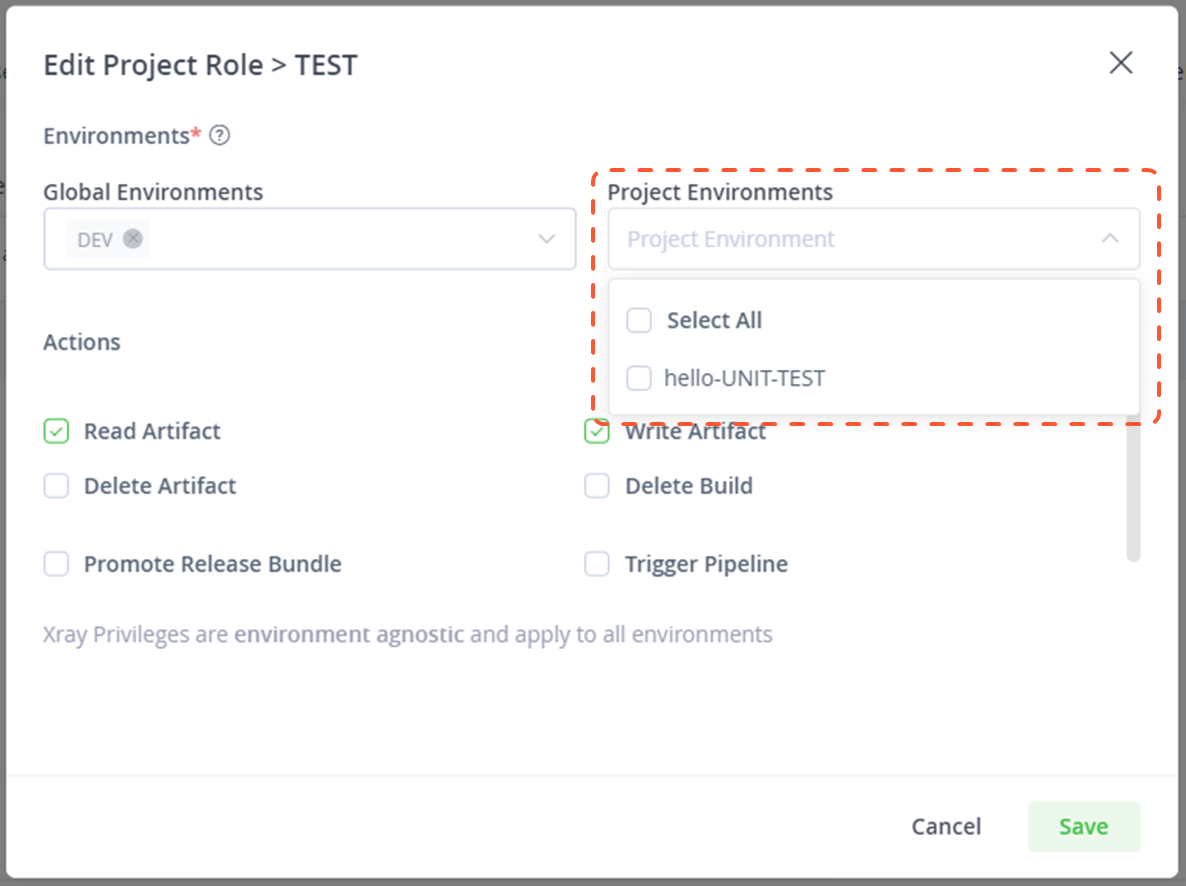Screen dimensions: 1186x886
Task: Click the Project Environment input field
Action: tap(874, 239)
